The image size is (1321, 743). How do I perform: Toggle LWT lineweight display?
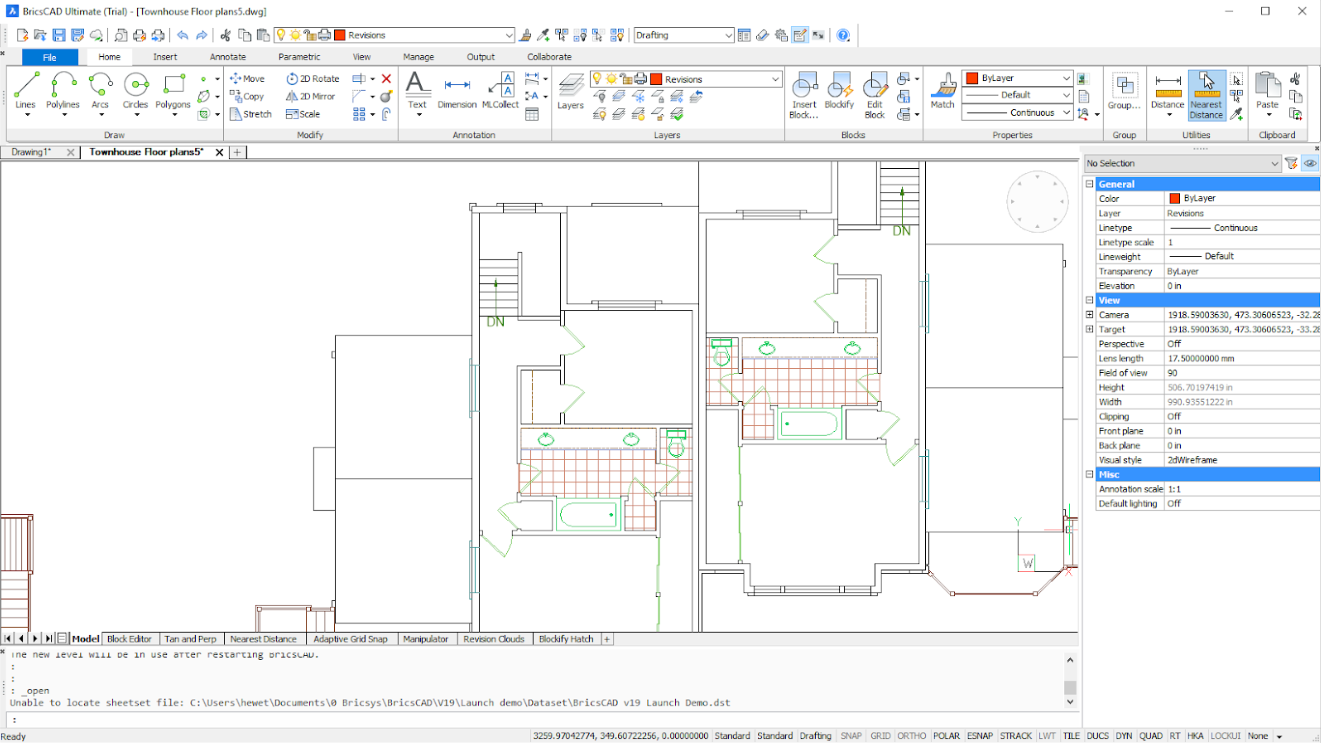point(1047,735)
